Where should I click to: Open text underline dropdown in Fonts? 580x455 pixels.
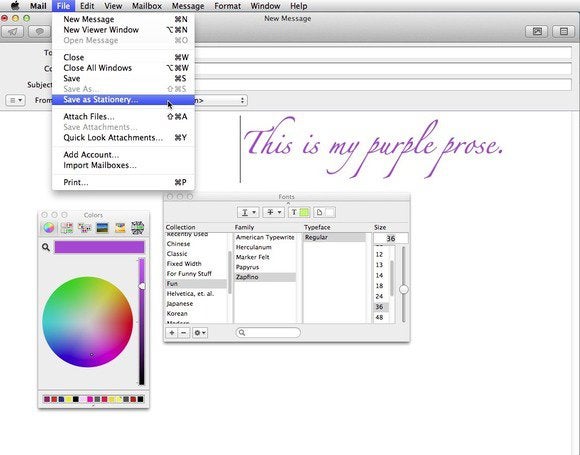click(x=248, y=212)
